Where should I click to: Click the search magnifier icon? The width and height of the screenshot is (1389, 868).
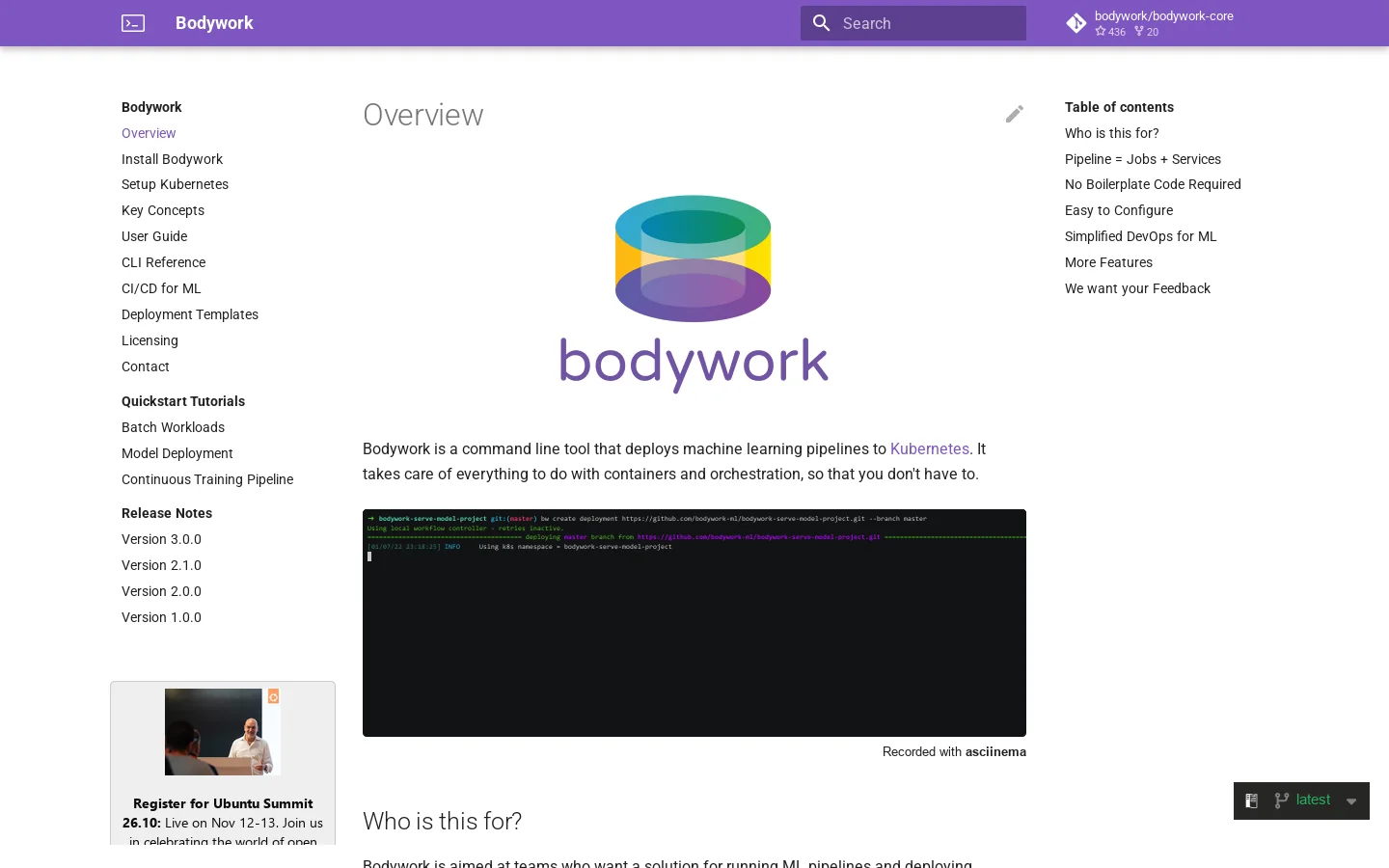coord(822,23)
